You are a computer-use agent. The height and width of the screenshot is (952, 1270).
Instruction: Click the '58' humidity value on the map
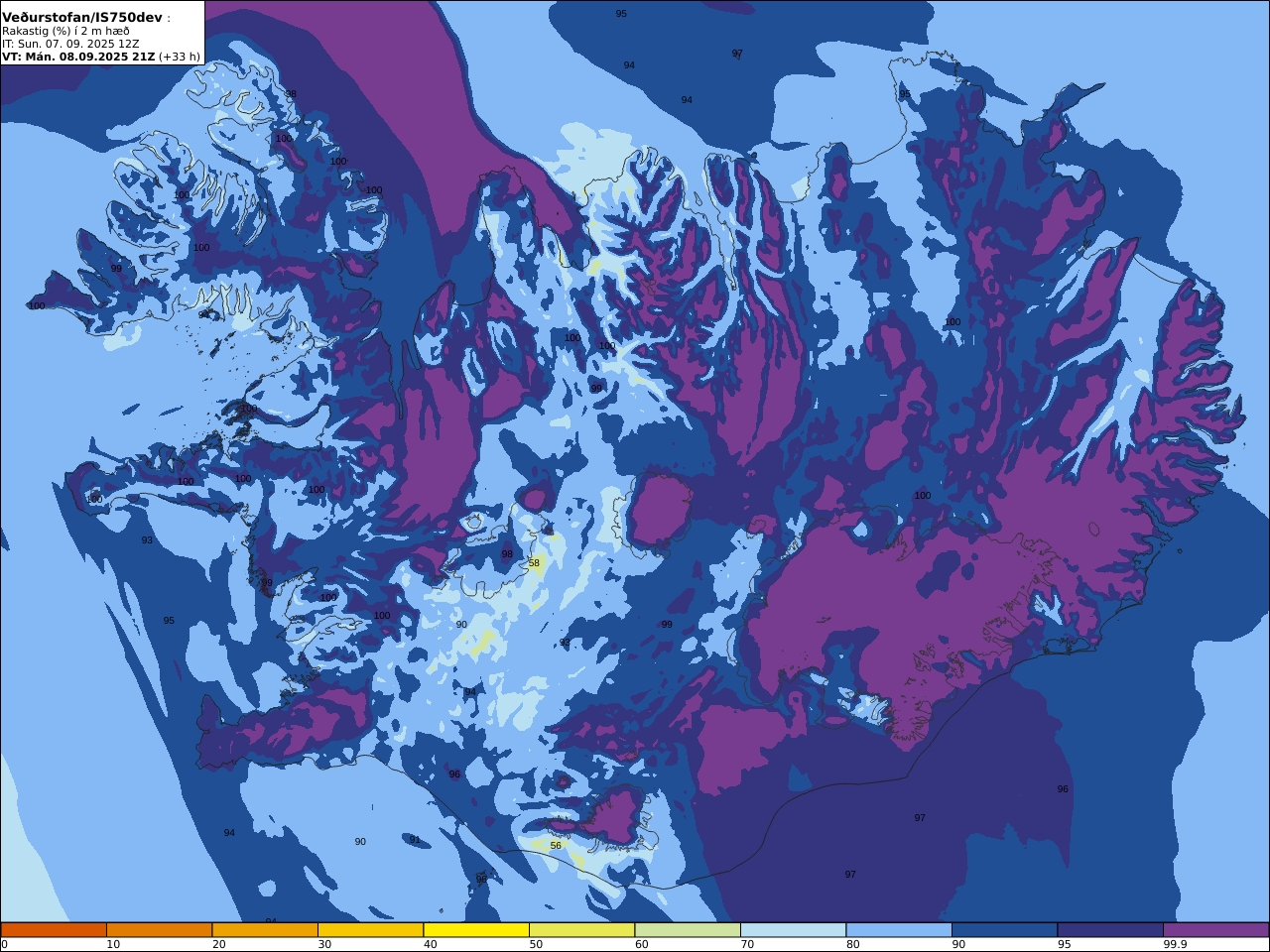click(534, 563)
